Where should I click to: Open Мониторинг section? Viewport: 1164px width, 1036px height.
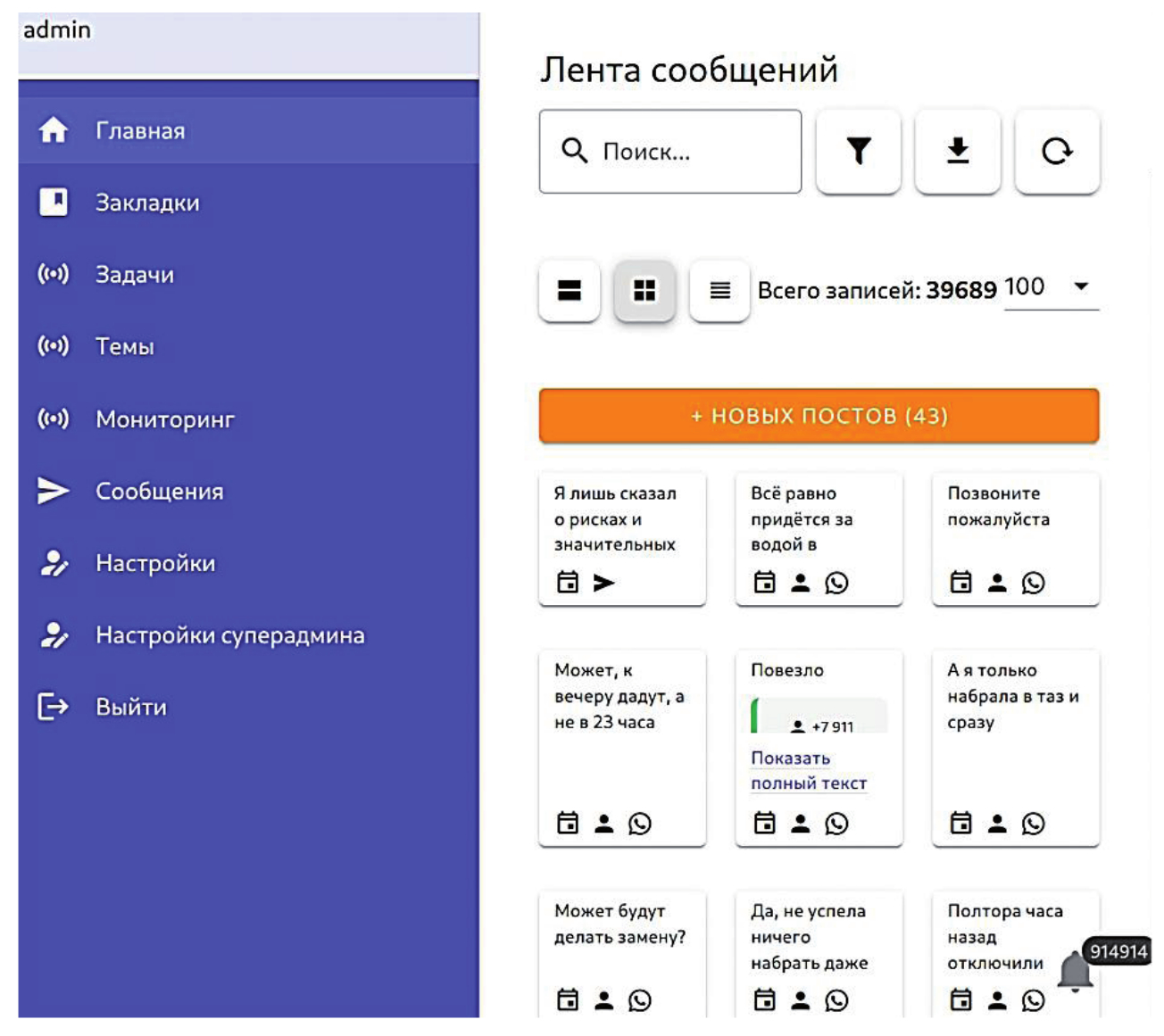(x=165, y=419)
